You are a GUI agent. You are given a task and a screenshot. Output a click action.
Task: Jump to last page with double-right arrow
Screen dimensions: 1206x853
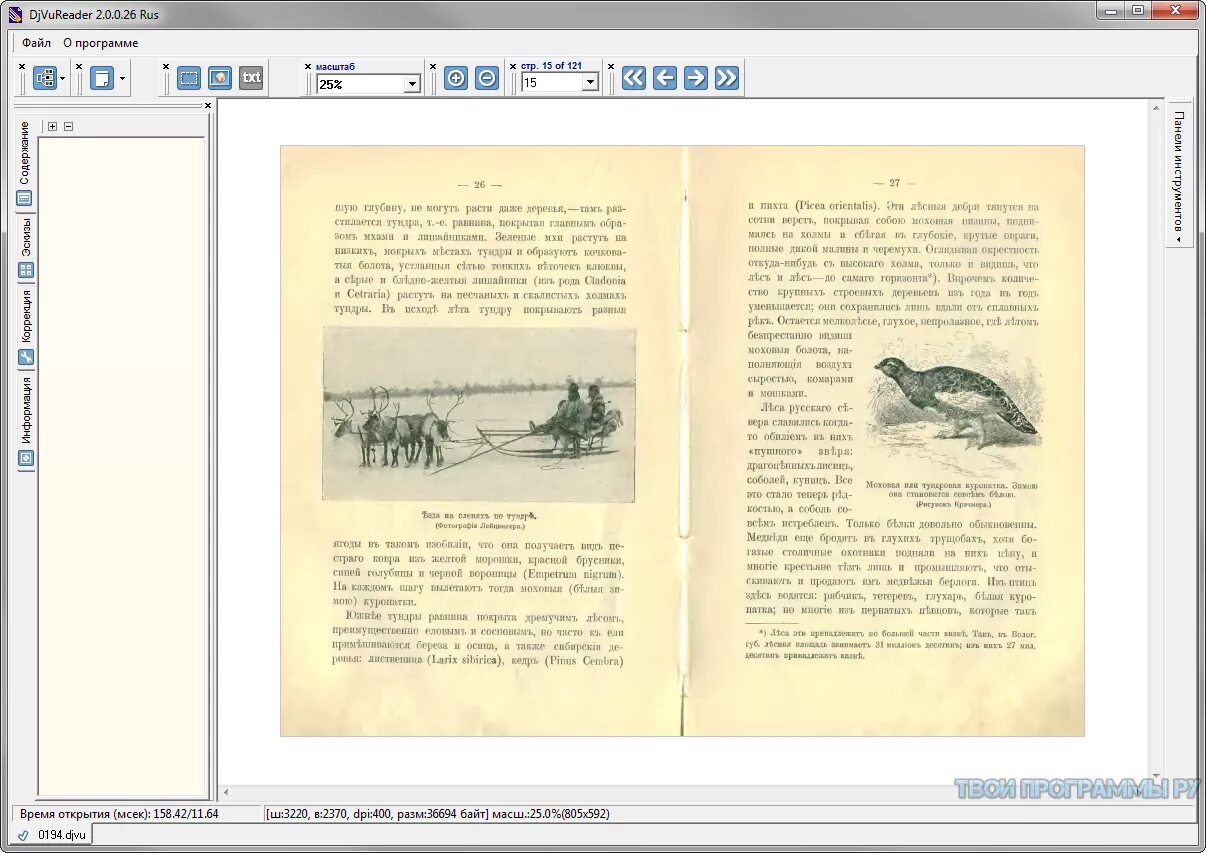point(727,78)
